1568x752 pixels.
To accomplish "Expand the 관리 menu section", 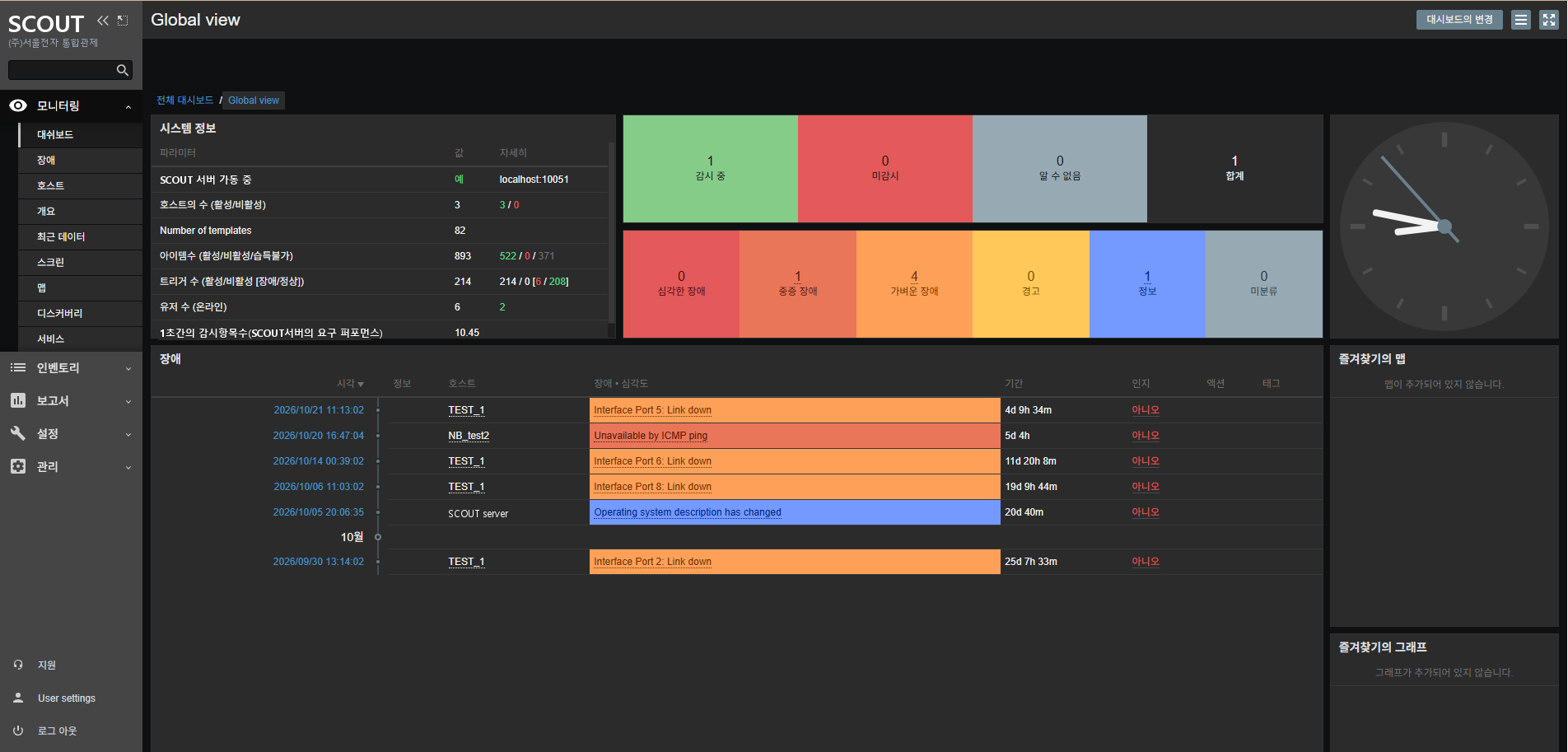I will click(x=128, y=467).
